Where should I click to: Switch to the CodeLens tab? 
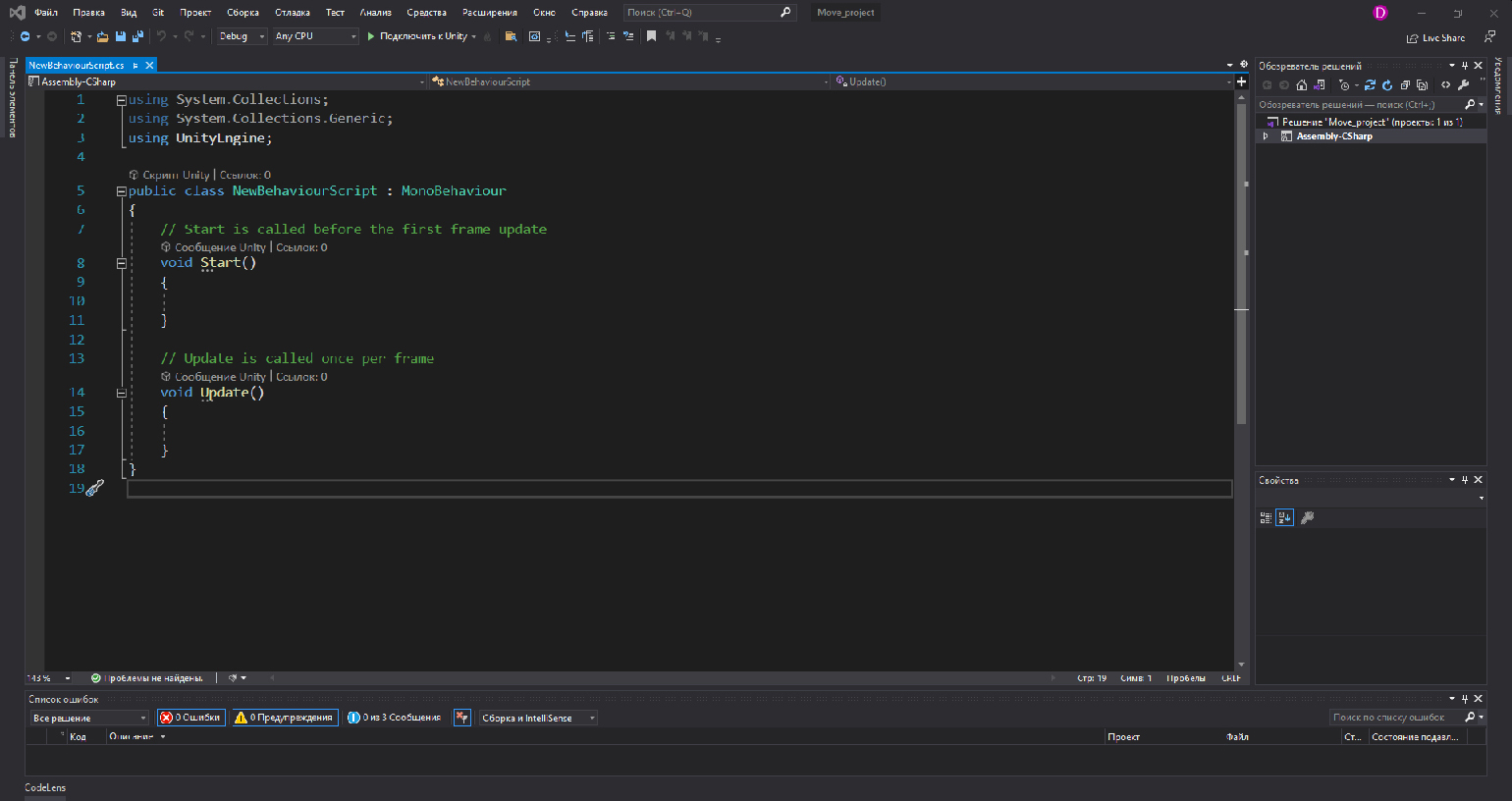click(x=45, y=787)
